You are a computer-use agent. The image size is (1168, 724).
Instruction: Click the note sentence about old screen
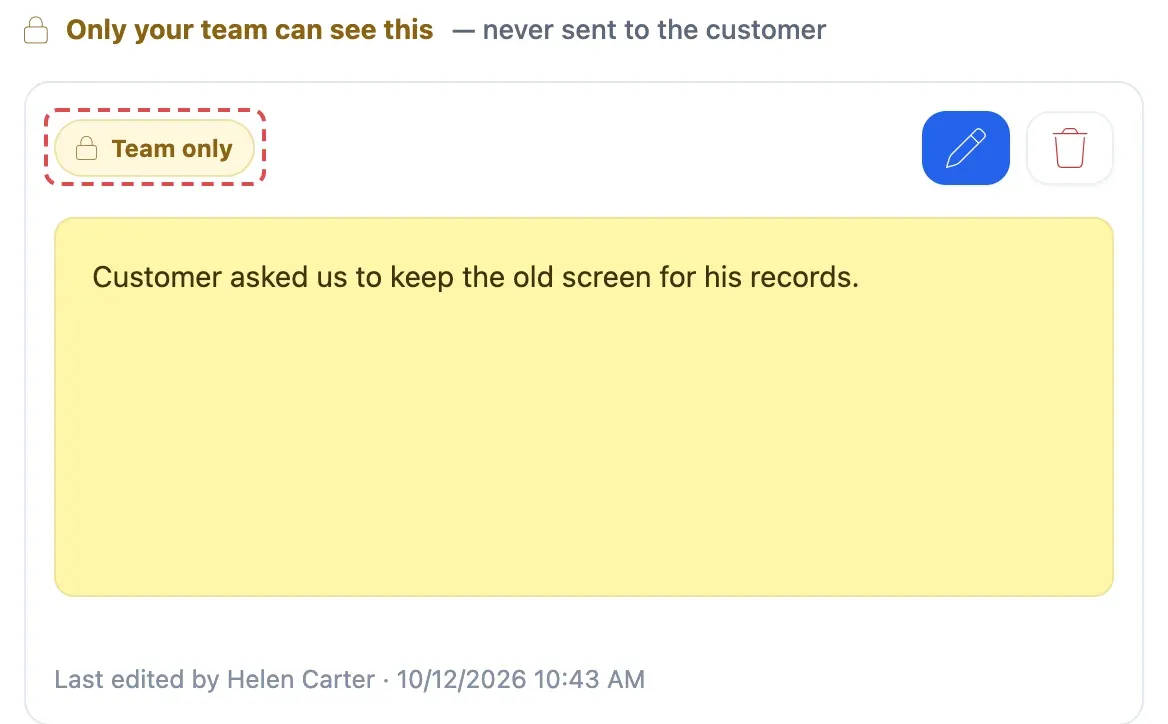tap(475, 277)
